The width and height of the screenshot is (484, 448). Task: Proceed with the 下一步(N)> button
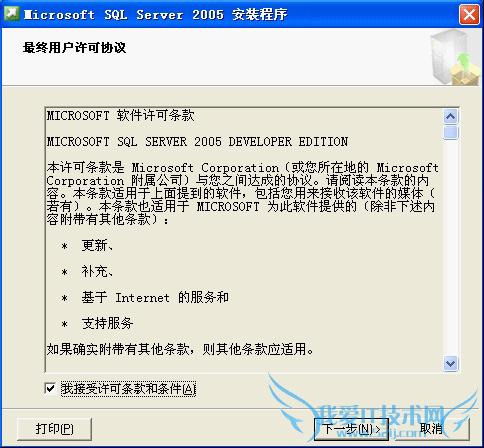(352, 429)
